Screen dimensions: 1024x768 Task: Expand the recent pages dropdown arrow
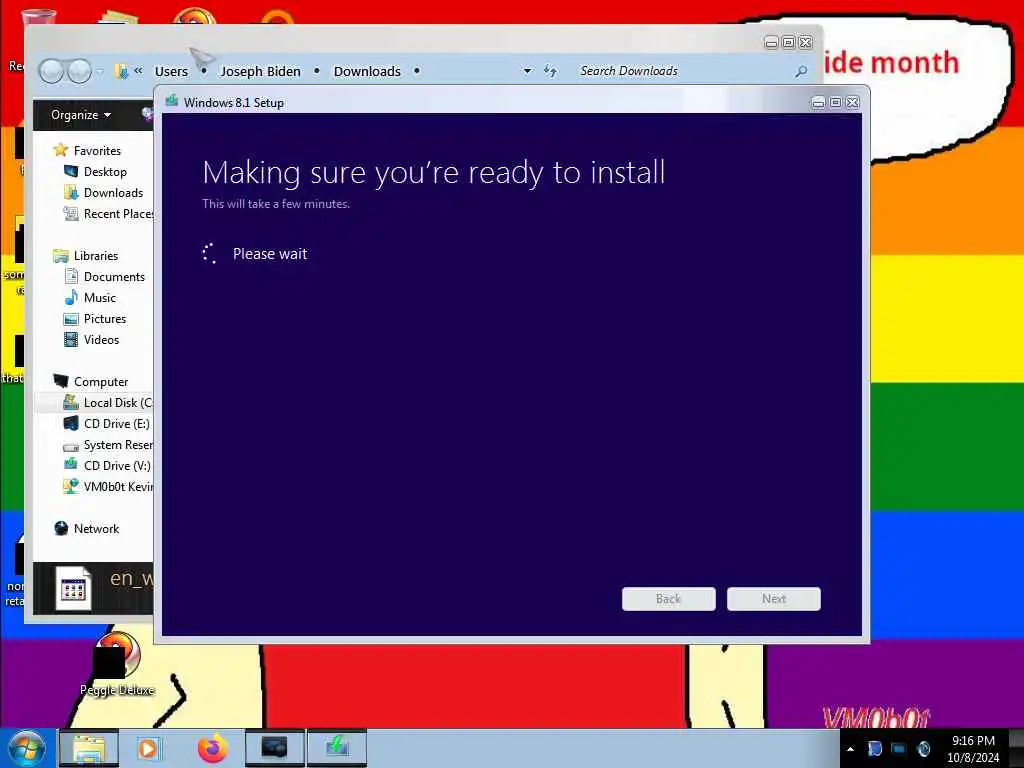[99, 71]
